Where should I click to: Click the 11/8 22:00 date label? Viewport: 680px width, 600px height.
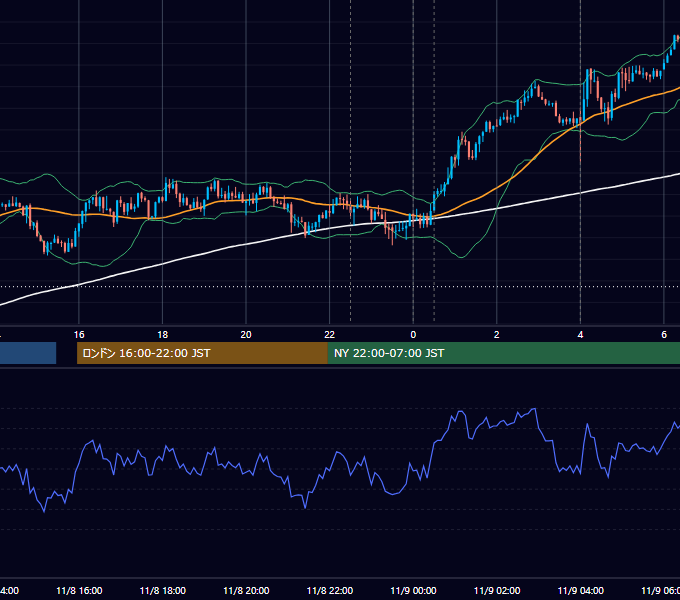[330, 591]
